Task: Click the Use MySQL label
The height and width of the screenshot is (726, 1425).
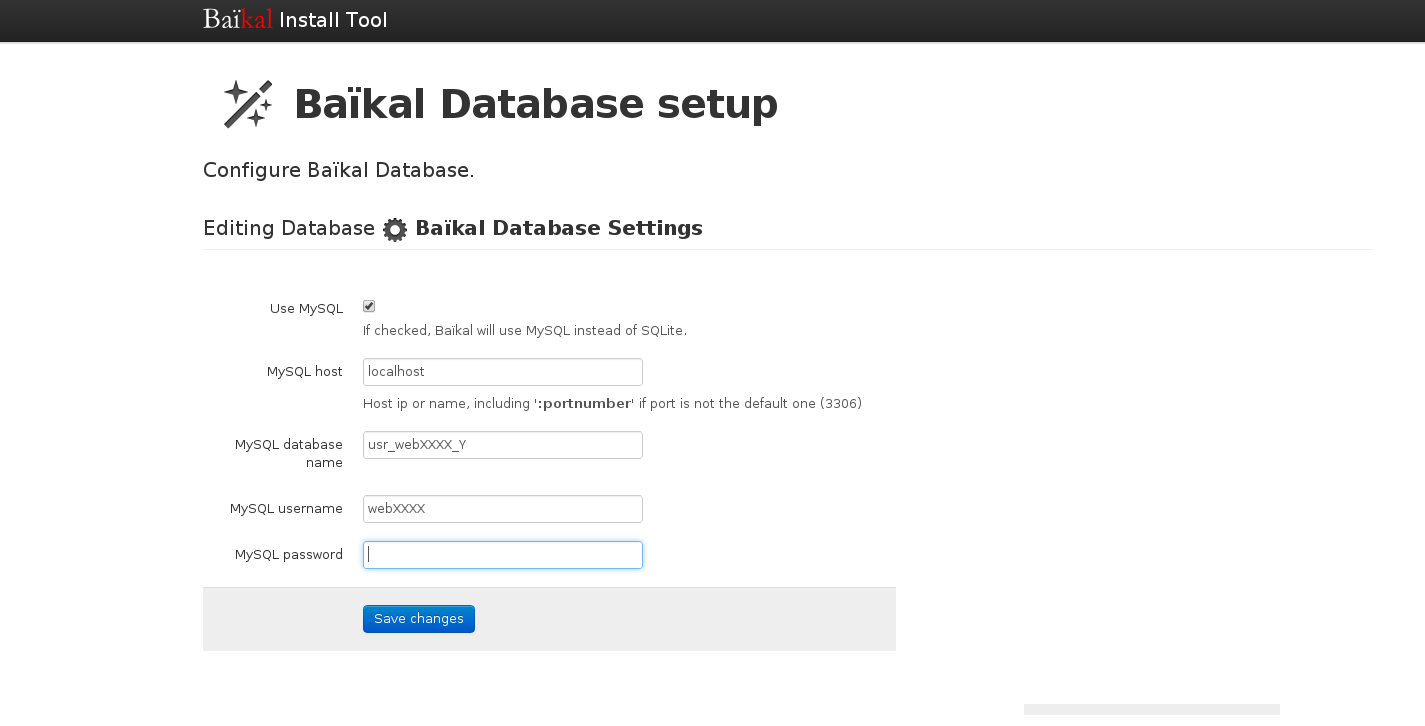Action: pos(306,309)
